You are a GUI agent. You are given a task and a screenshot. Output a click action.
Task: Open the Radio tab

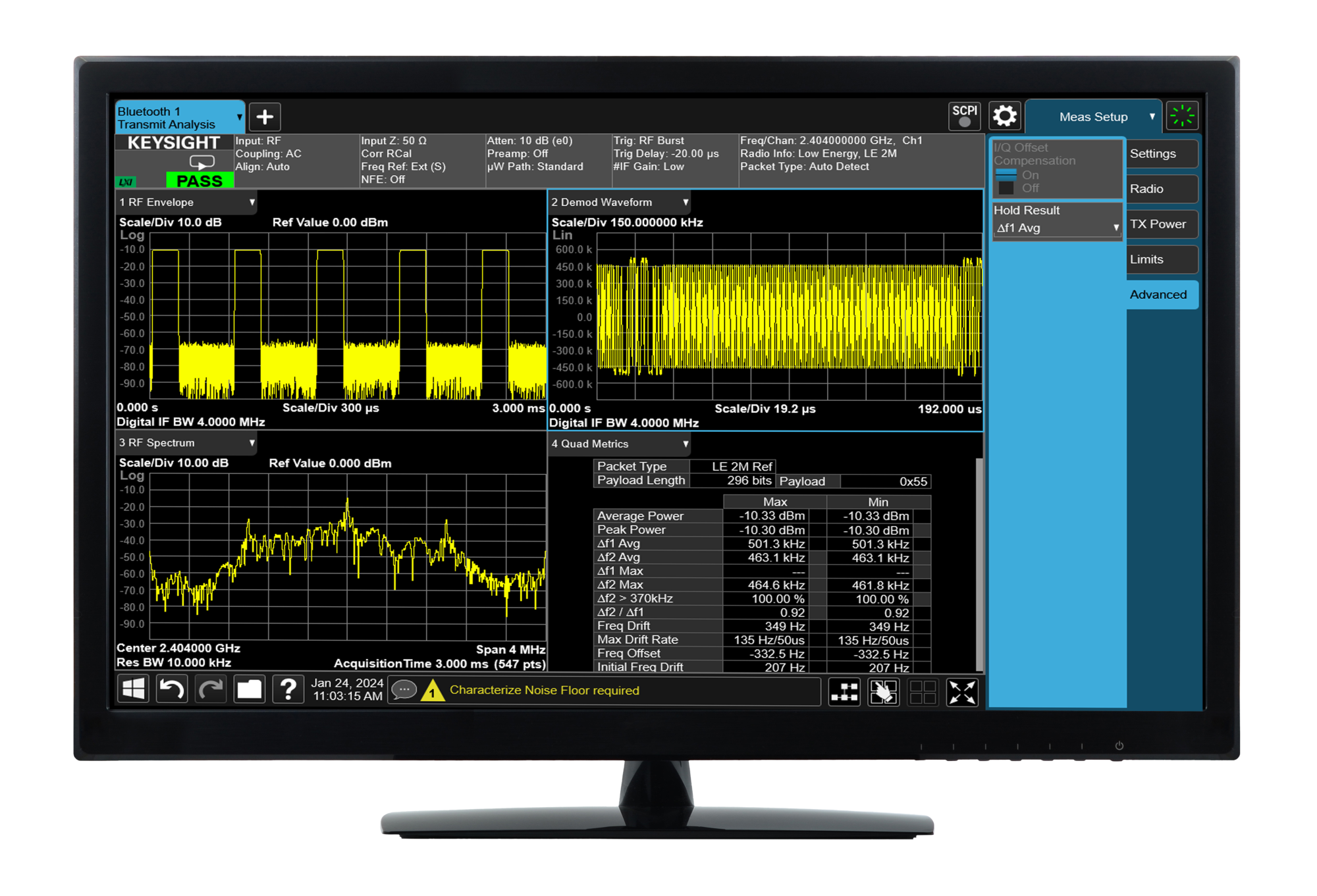[1159, 189]
